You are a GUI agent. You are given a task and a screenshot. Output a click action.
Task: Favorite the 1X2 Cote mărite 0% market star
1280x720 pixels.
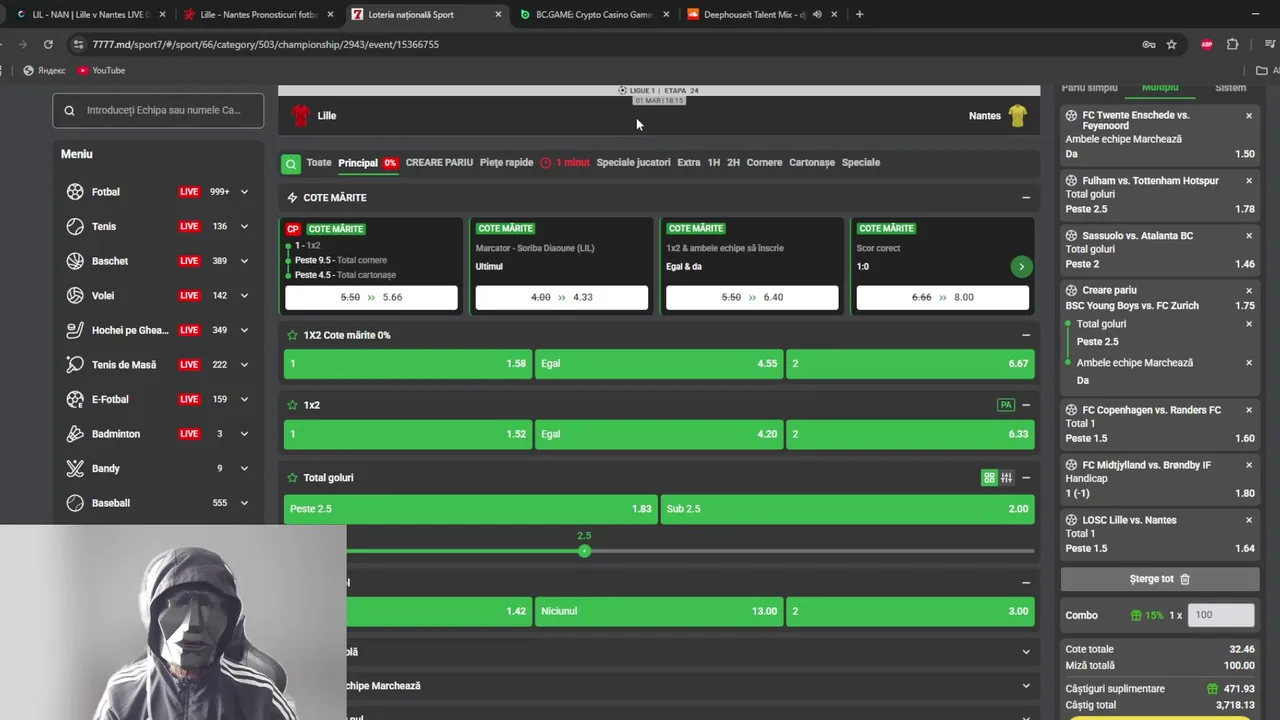[x=292, y=335]
